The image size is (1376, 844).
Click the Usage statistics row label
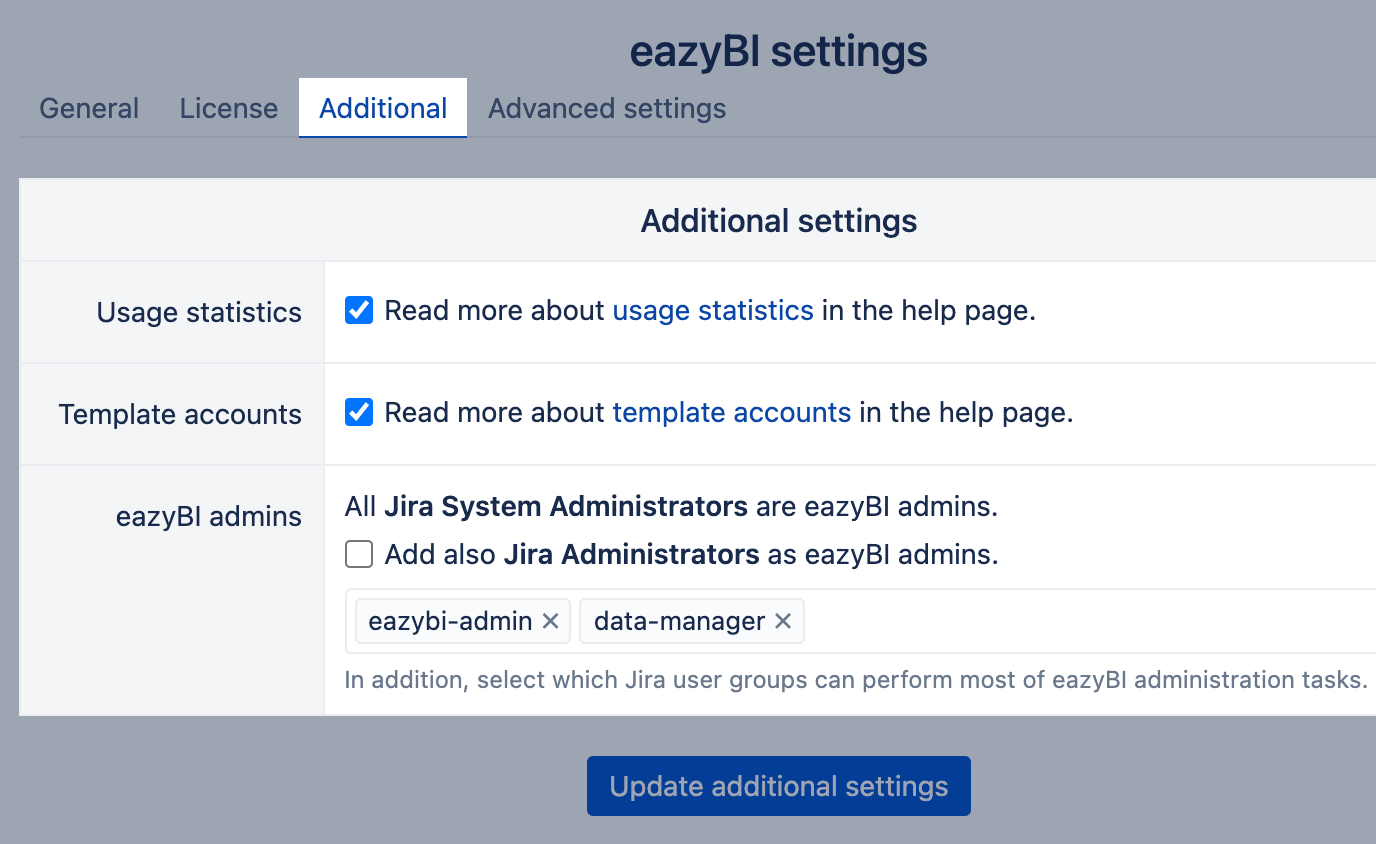click(199, 313)
